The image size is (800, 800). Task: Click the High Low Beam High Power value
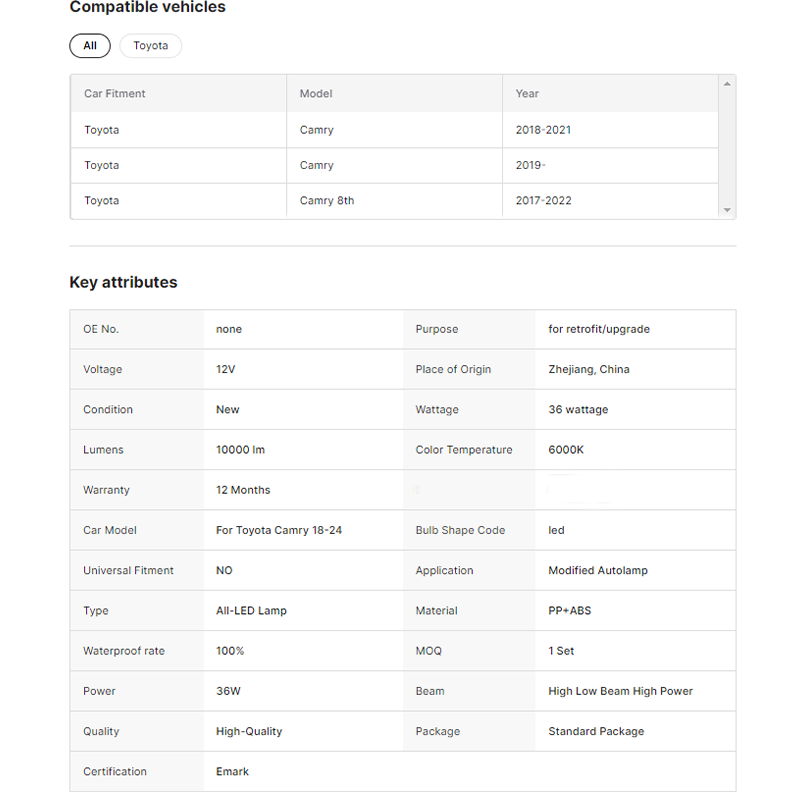tap(620, 691)
